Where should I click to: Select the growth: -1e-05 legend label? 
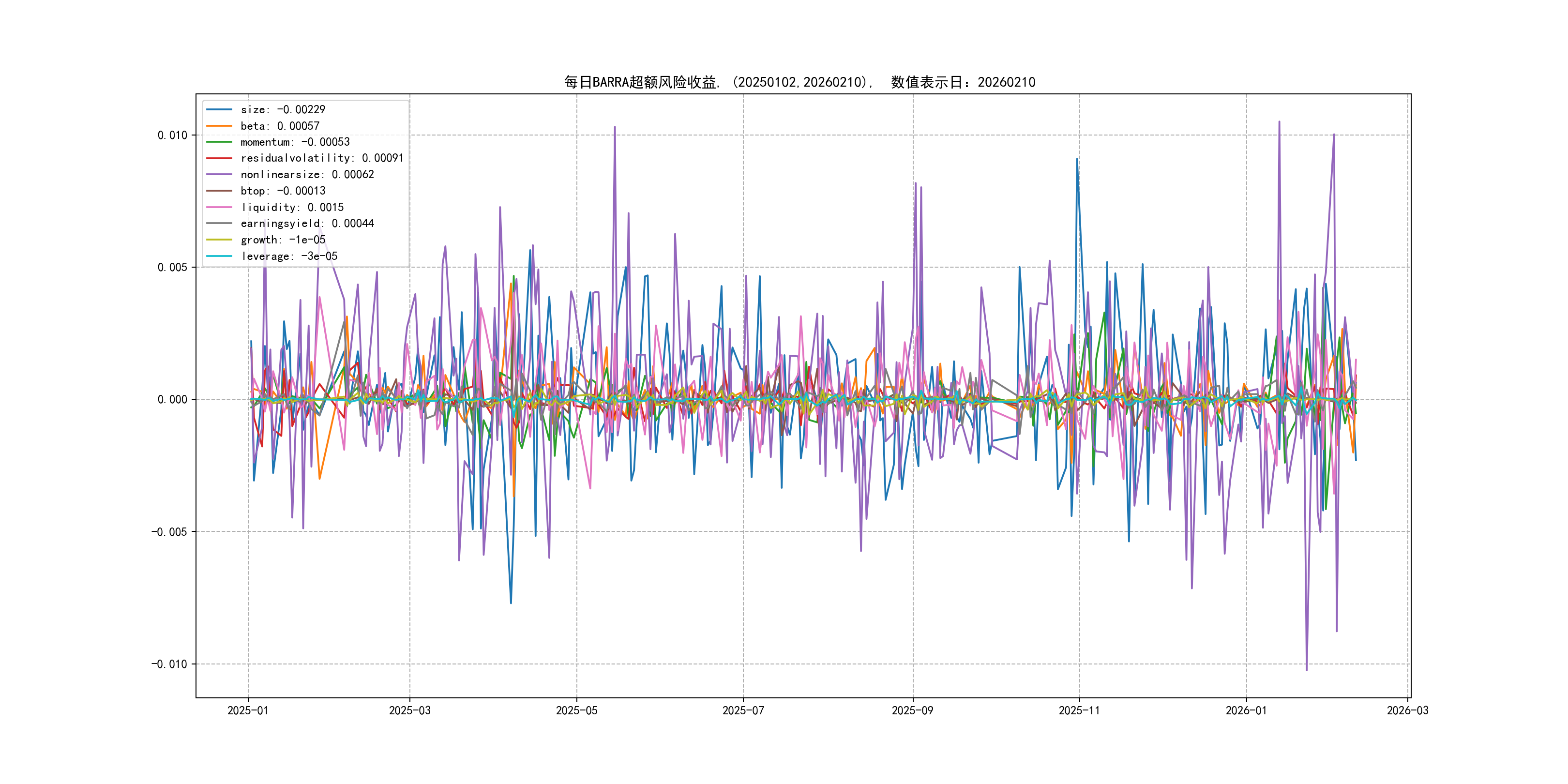point(283,240)
